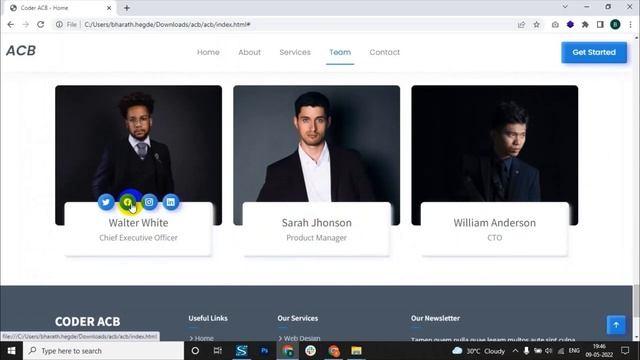640x360 pixels.
Task: Click the Get Started button
Action: click(594, 52)
